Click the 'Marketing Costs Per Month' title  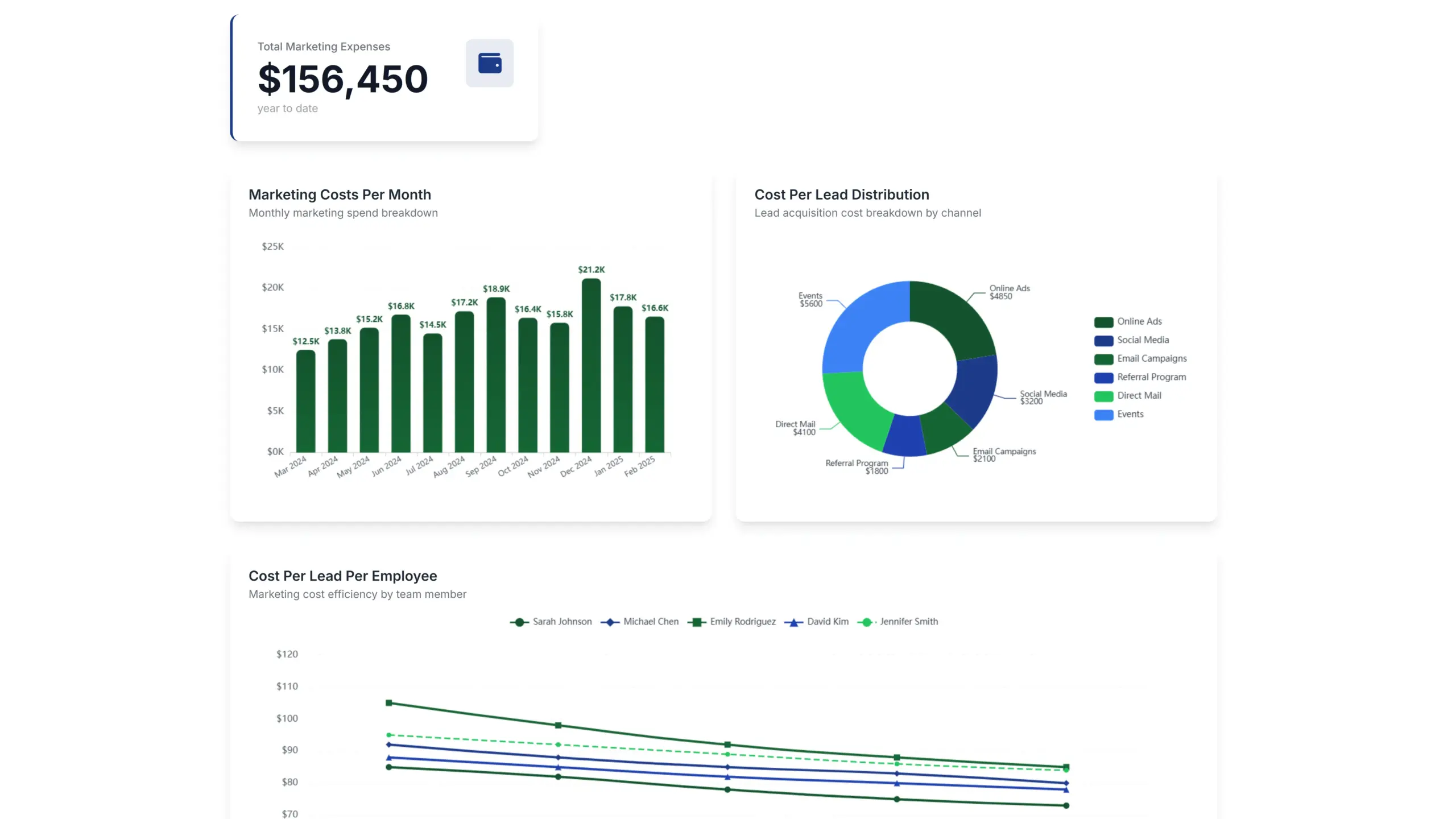coord(340,195)
